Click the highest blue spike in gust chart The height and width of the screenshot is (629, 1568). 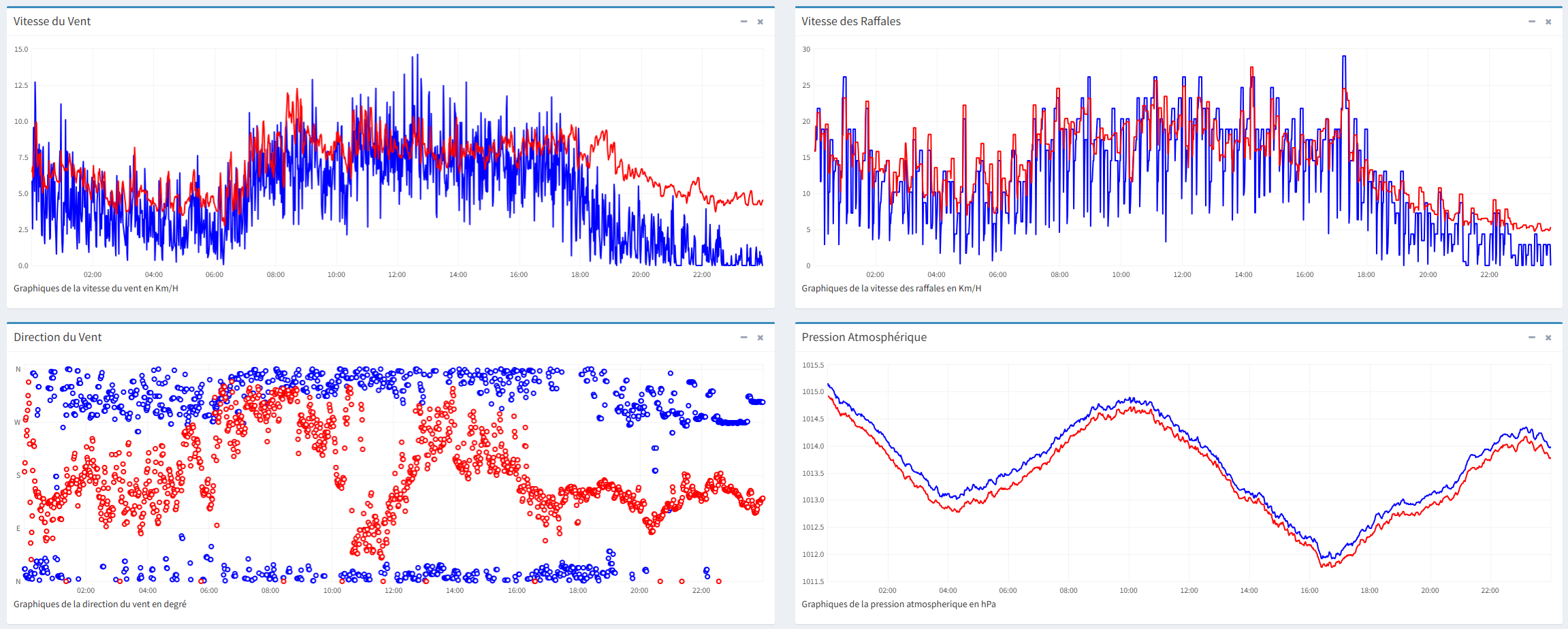[1344, 57]
